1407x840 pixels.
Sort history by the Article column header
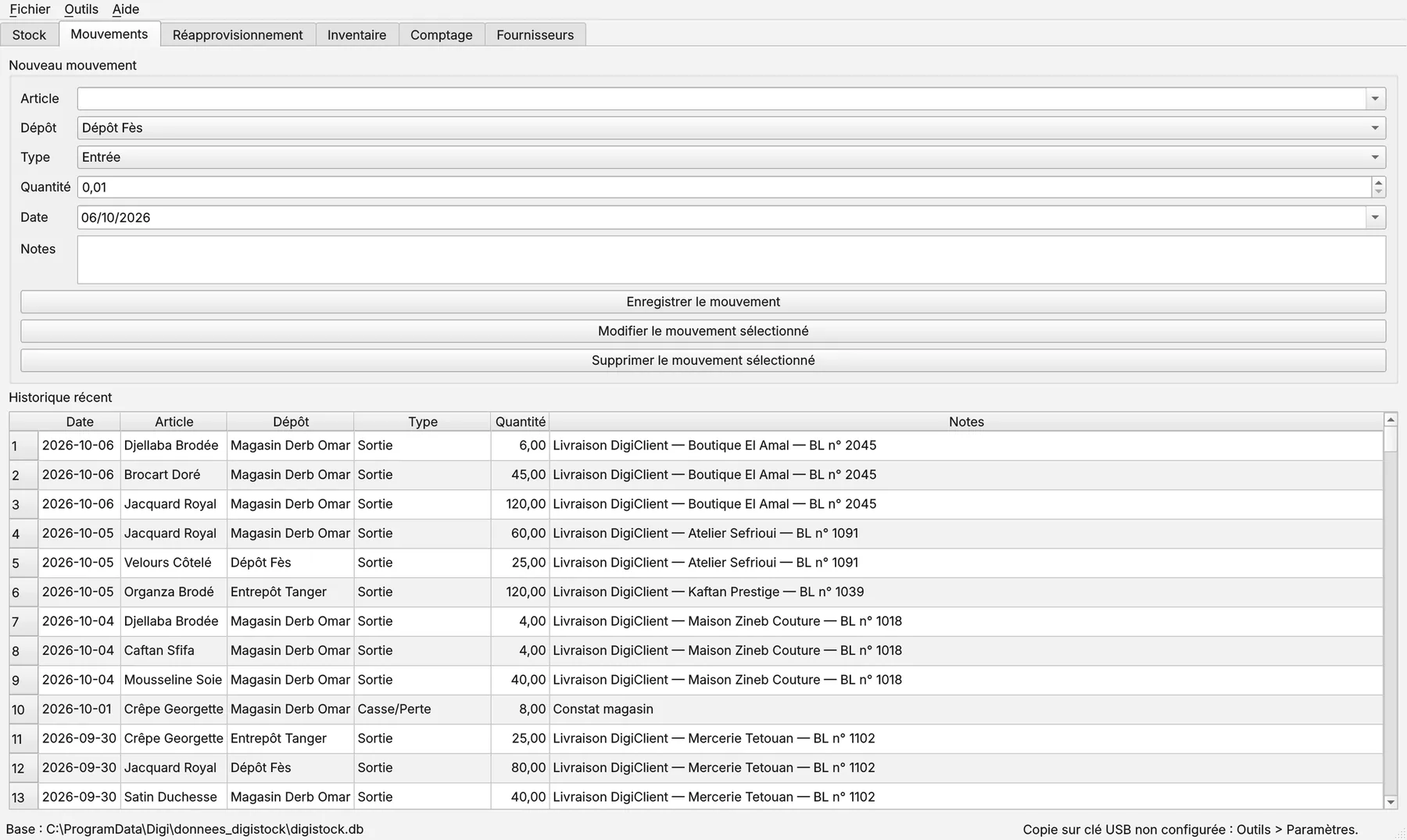click(174, 422)
